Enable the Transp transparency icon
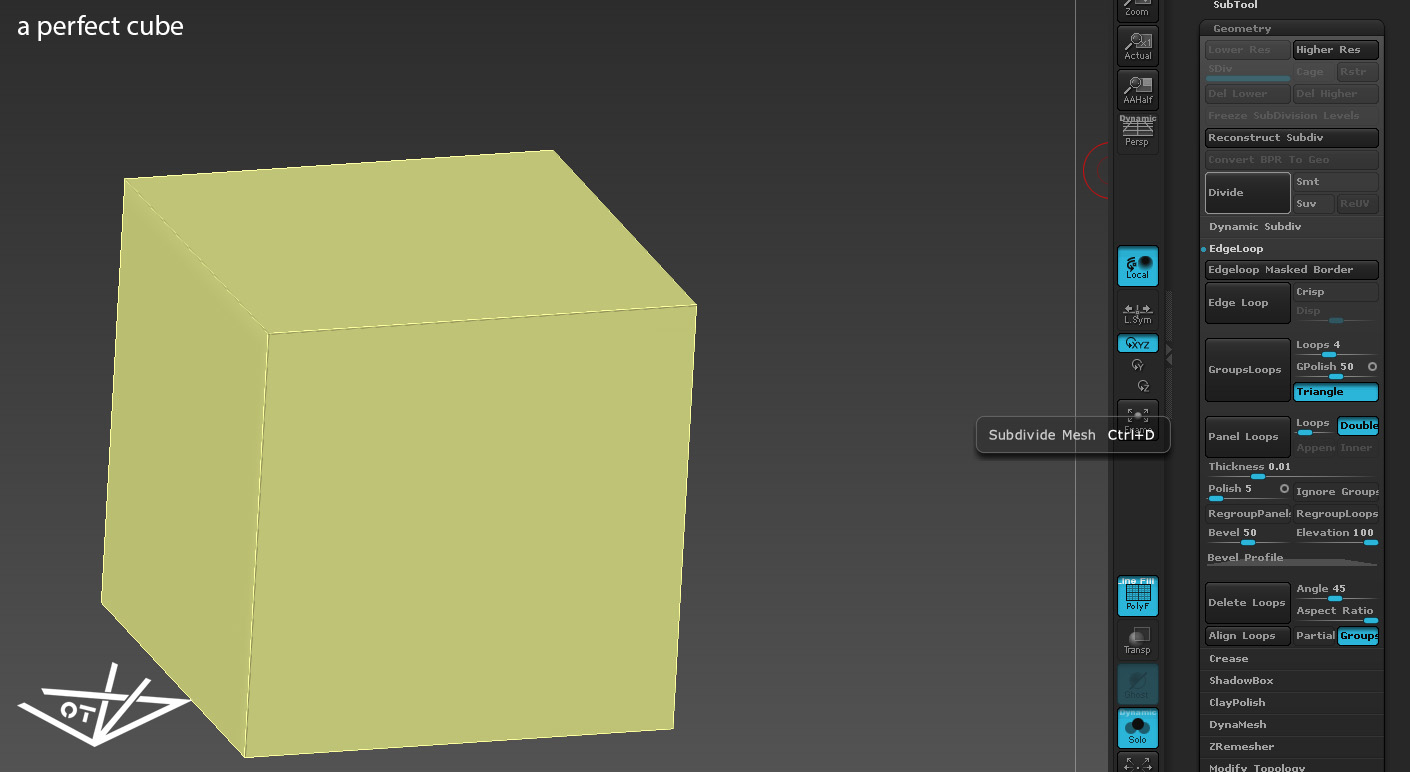 pyautogui.click(x=1137, y=640)
